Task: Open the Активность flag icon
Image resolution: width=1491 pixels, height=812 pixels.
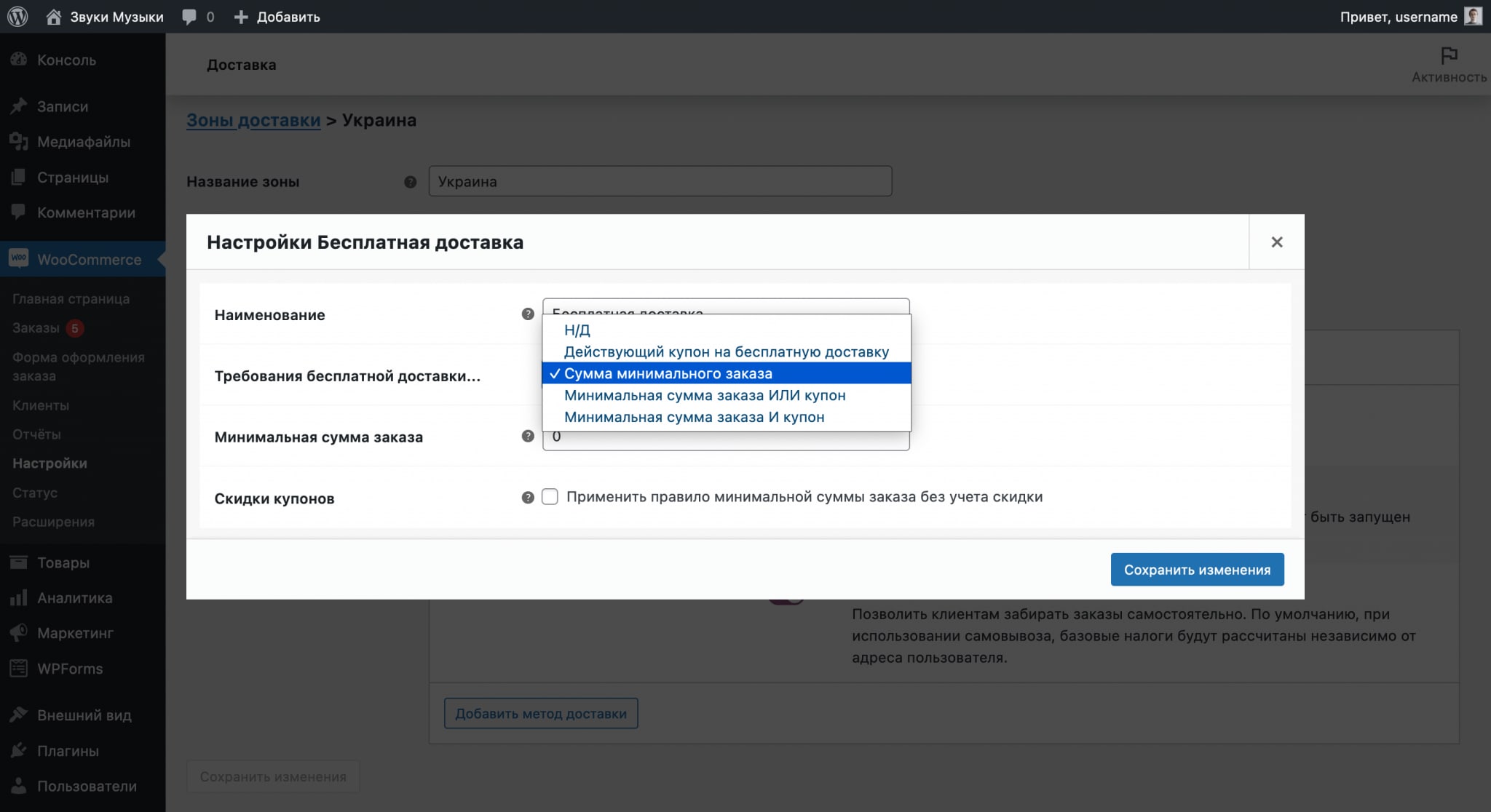Action: 1449,55
